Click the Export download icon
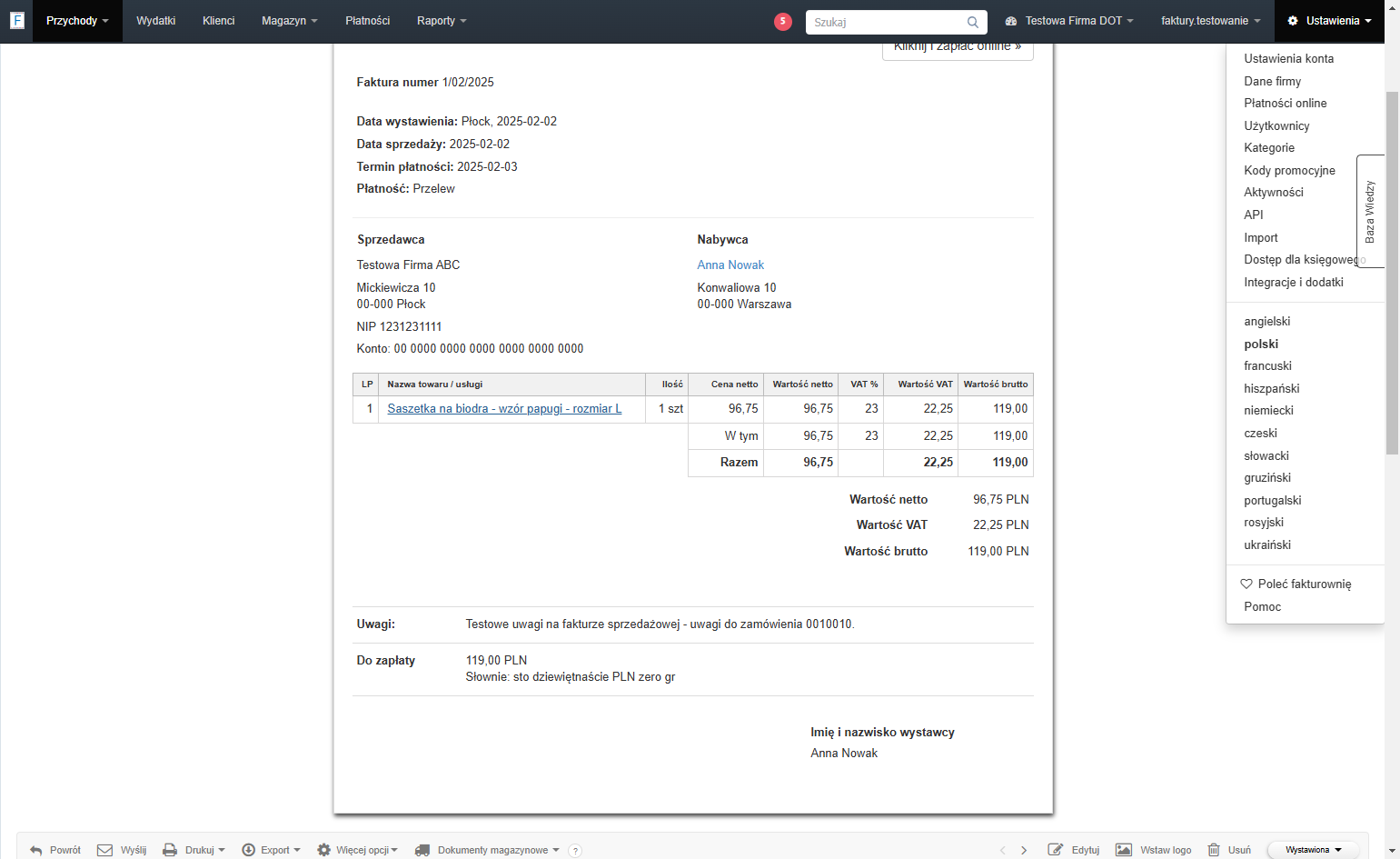 tap(248, 850)
